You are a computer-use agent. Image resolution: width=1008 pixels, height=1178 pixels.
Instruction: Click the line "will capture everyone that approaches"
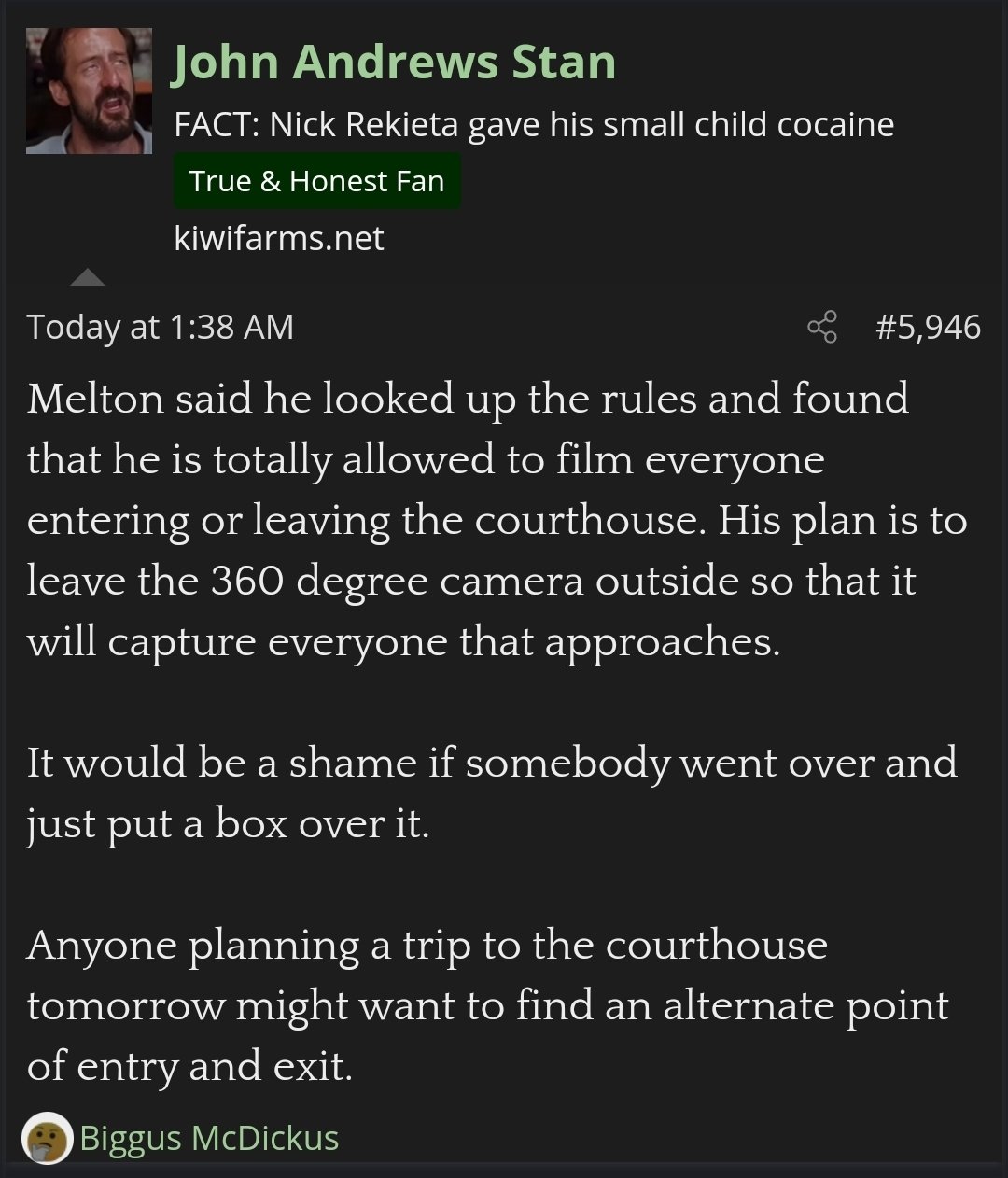(403, 641)
